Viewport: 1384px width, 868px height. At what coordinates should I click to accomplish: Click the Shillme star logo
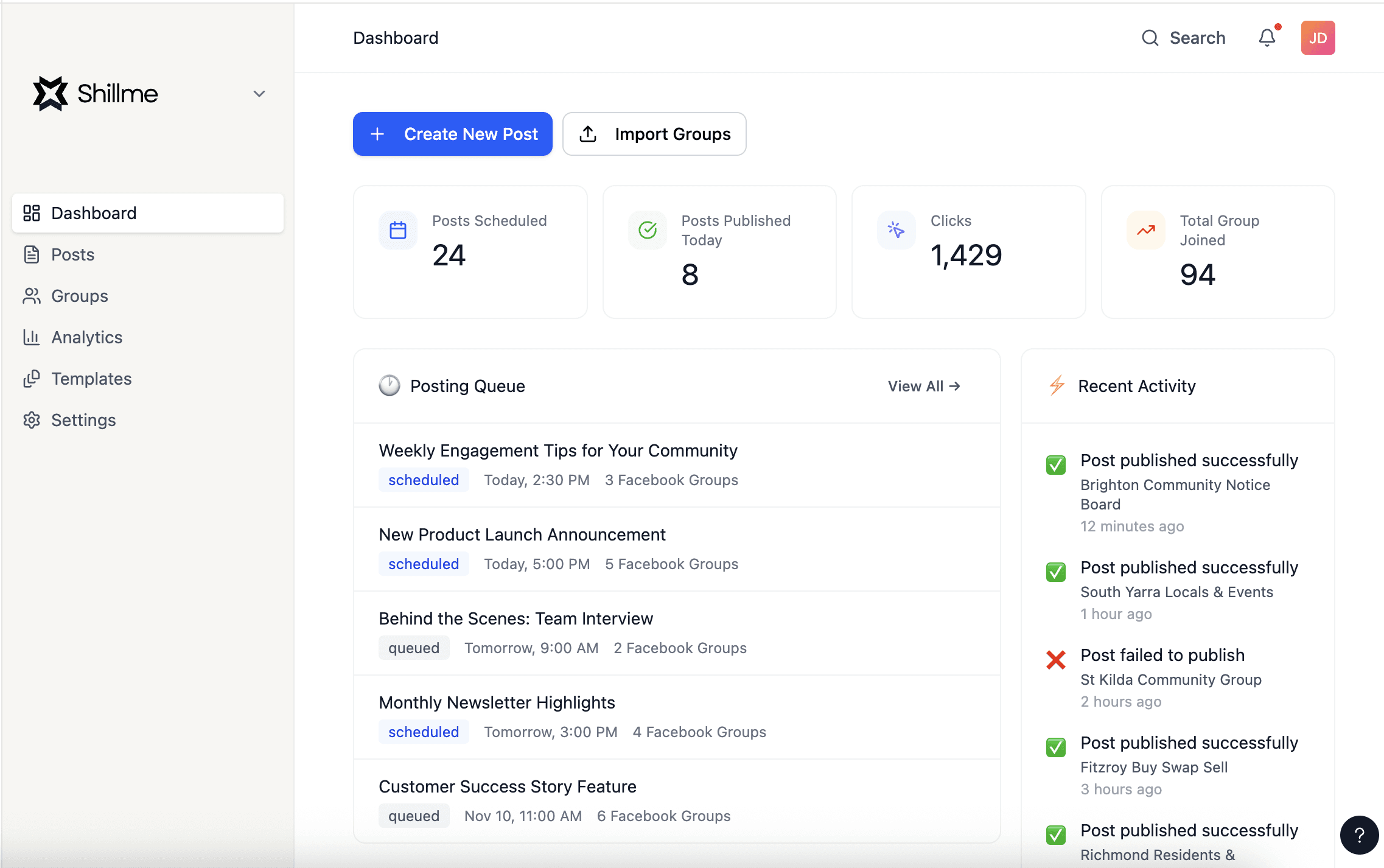51,94
